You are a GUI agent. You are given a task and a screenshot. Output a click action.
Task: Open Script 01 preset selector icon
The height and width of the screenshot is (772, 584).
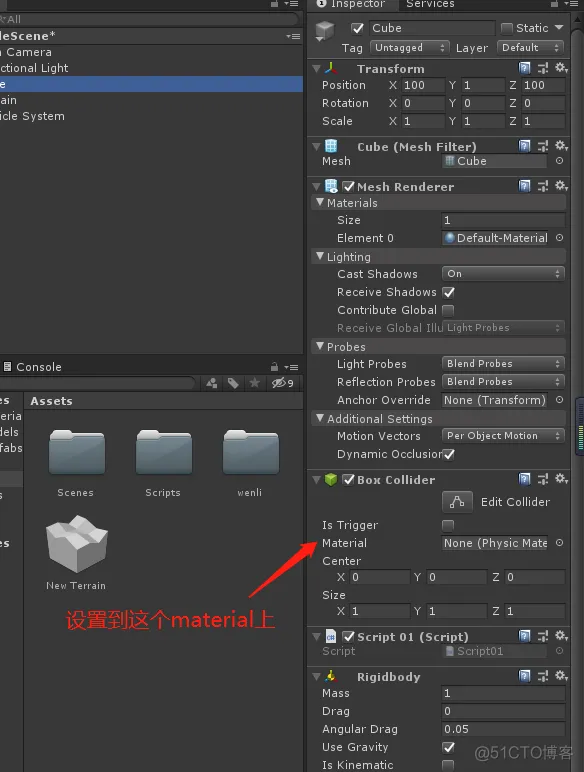click(x=543, y=636)
